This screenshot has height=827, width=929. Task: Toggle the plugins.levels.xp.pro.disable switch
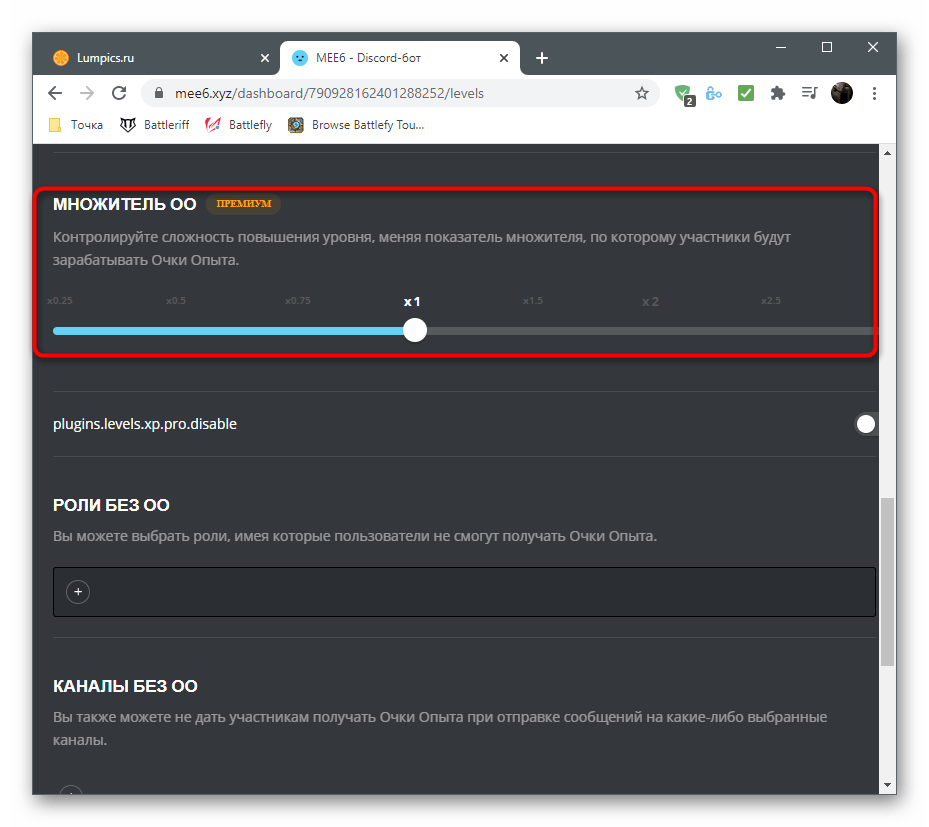pyautogui.click(x=865, y=424)
